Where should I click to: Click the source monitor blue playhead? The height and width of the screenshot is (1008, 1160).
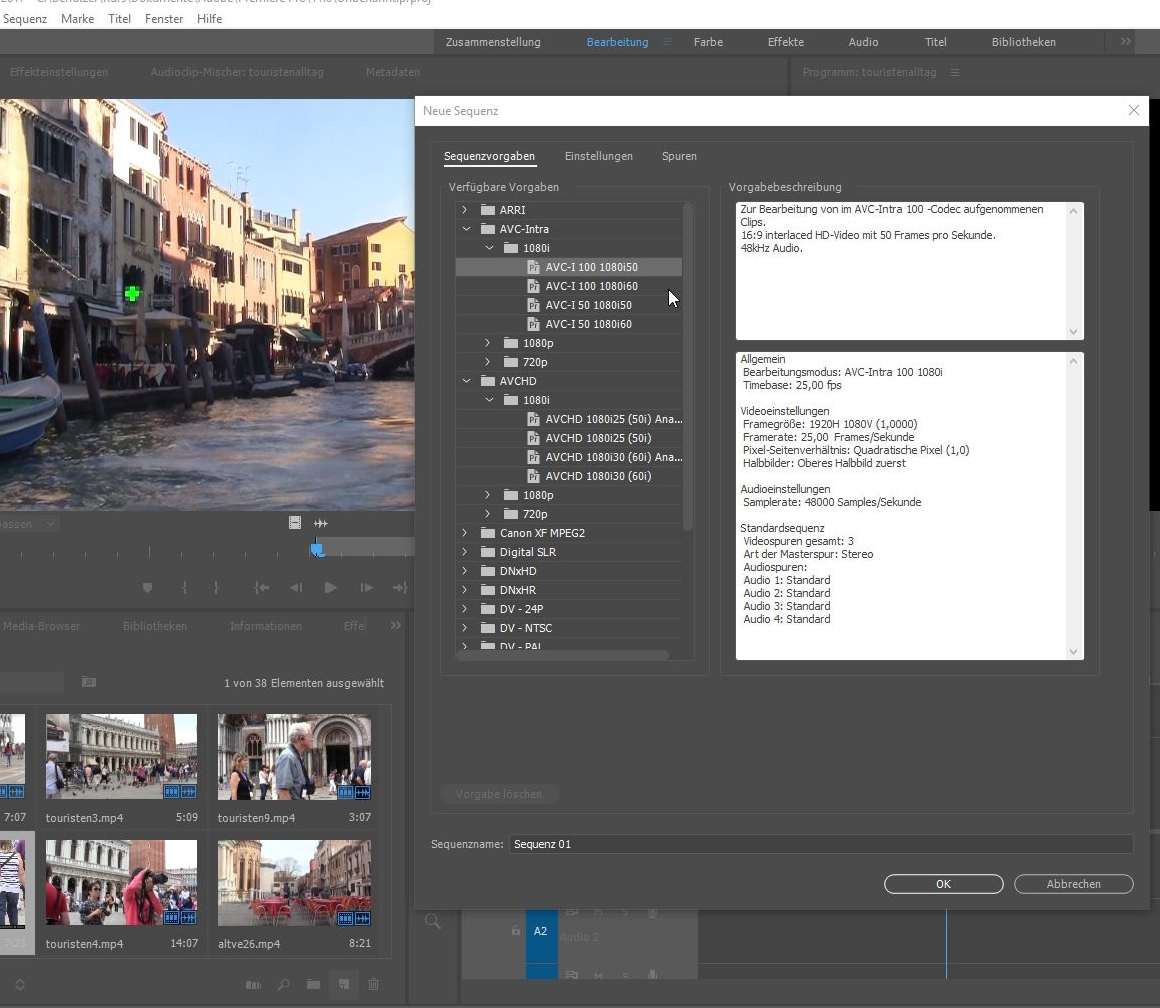pos(317,549)
